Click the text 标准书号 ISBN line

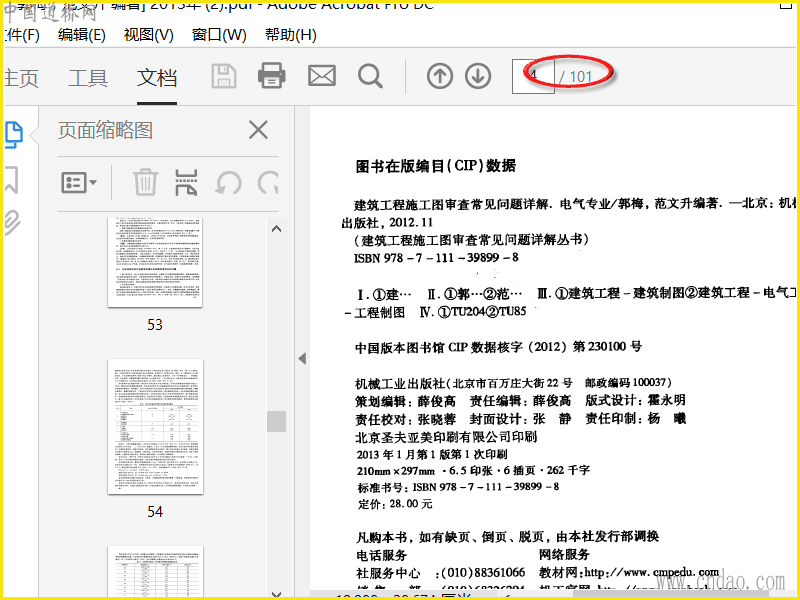click(x=458, y=487)
